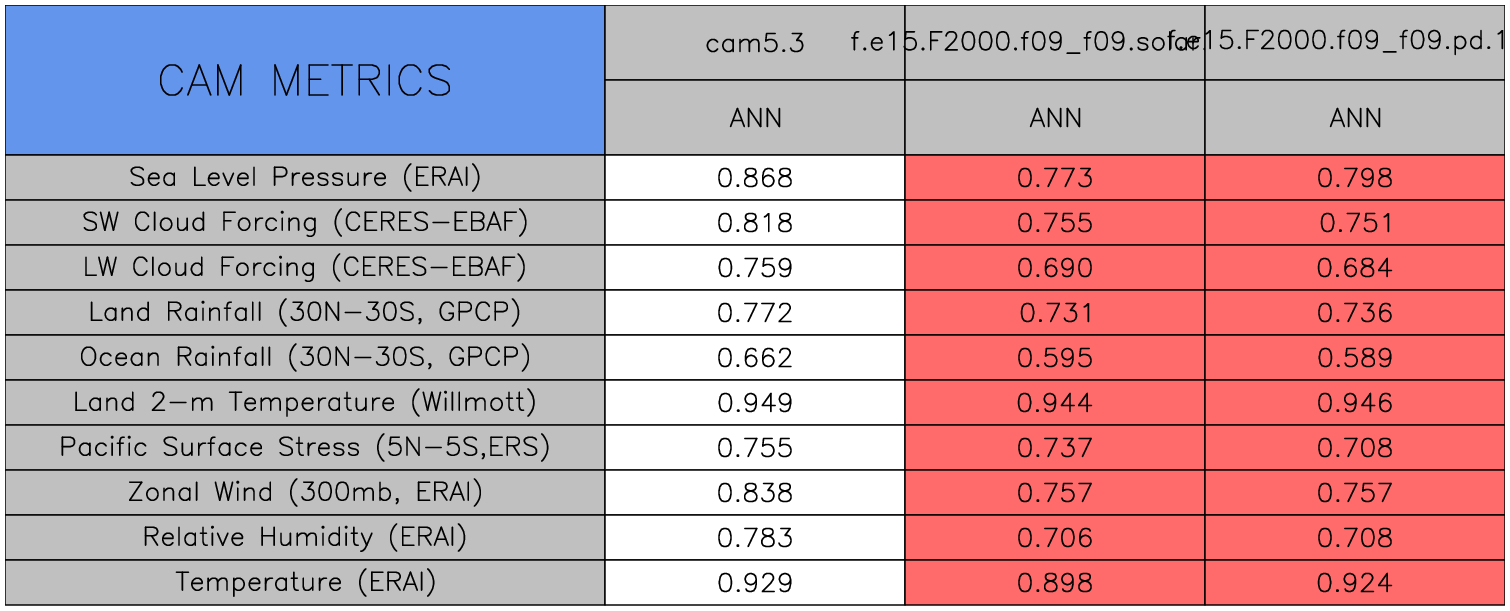
Task: Click the LW Cloud Forcing (CERES-EBAF) label
Action: point(305,267)
